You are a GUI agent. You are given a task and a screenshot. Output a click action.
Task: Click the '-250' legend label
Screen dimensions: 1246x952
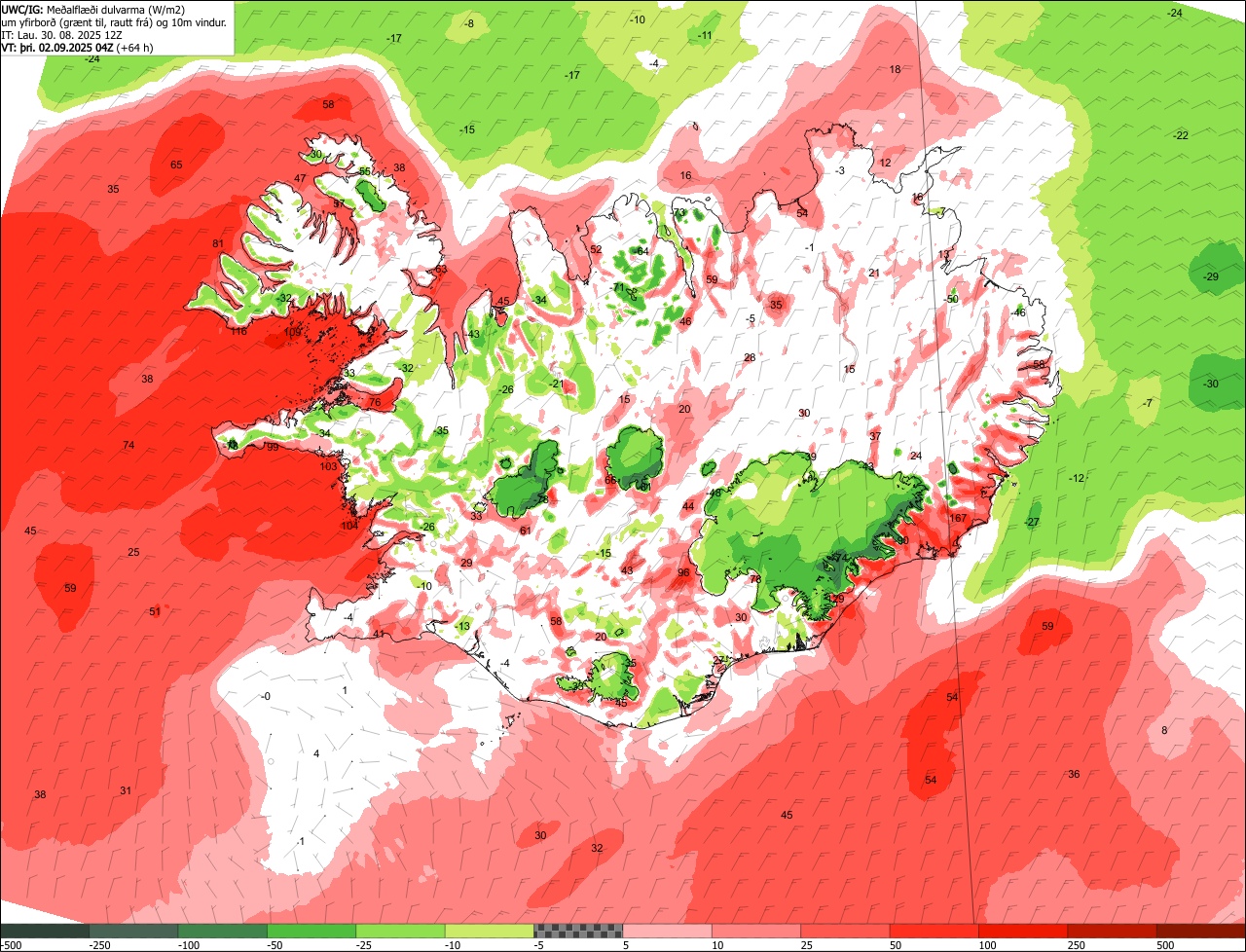tap(98, 945)
